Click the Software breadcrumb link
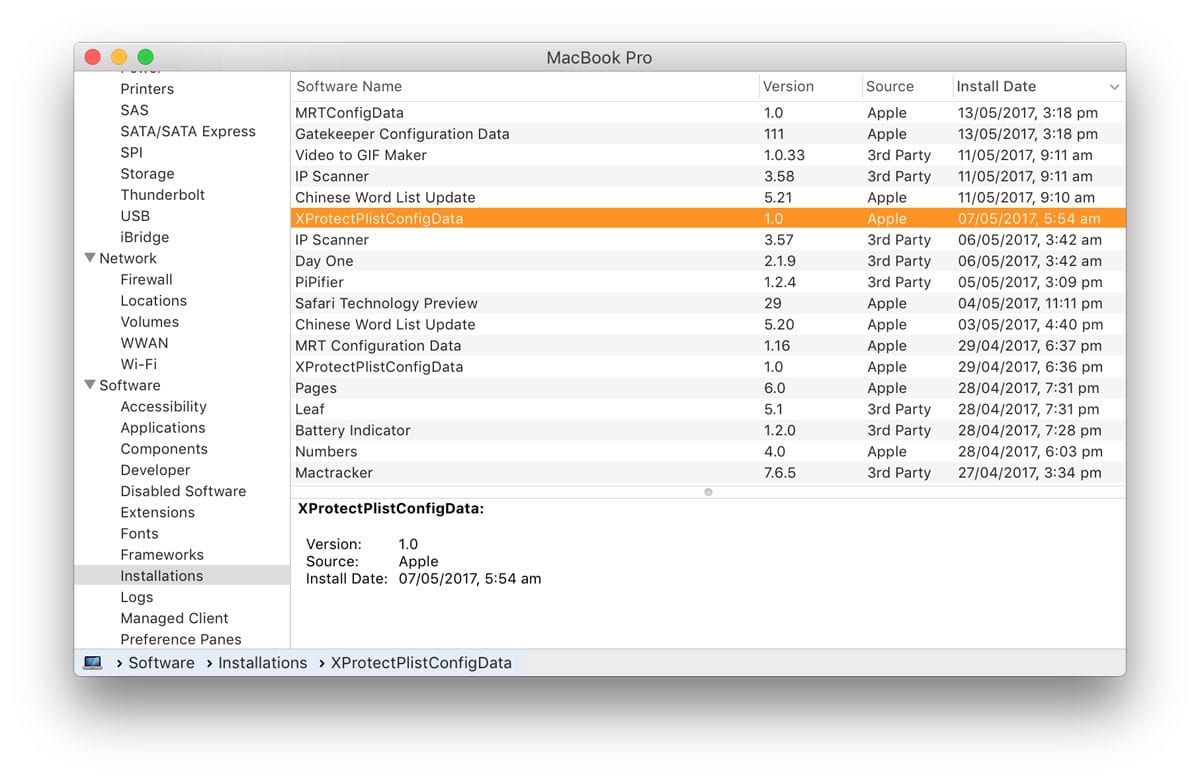1200x782 pixels. [161, 662]
